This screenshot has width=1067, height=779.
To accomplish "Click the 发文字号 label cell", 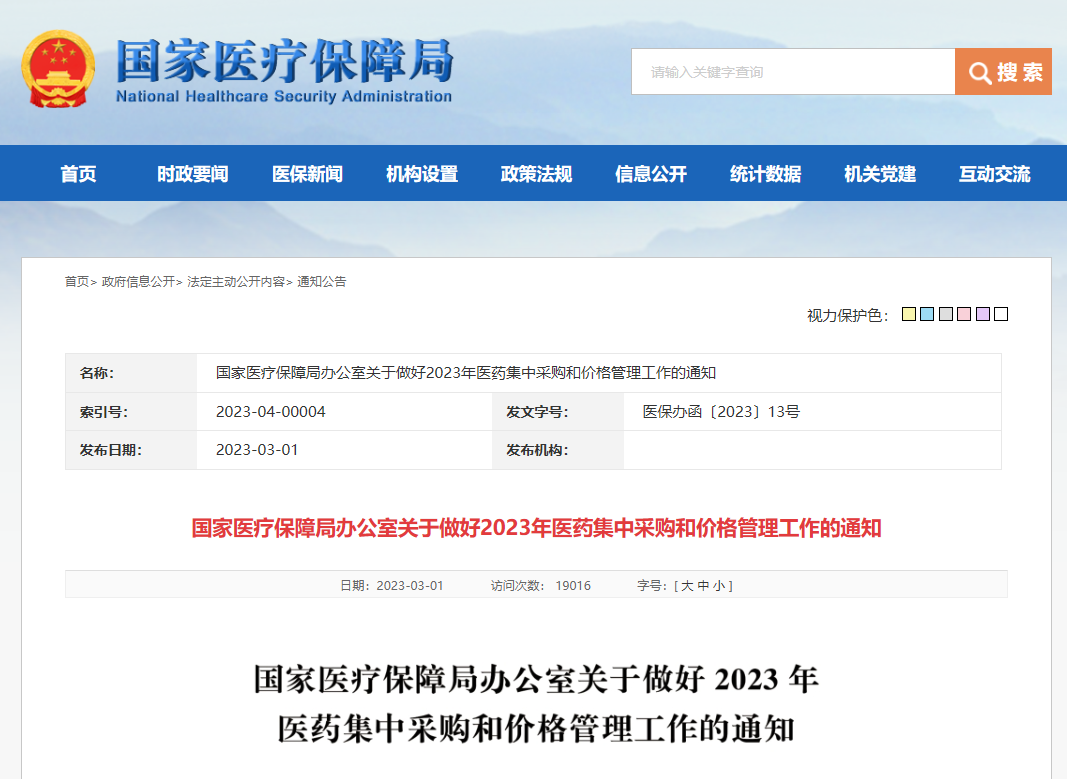I will [557, 412].
